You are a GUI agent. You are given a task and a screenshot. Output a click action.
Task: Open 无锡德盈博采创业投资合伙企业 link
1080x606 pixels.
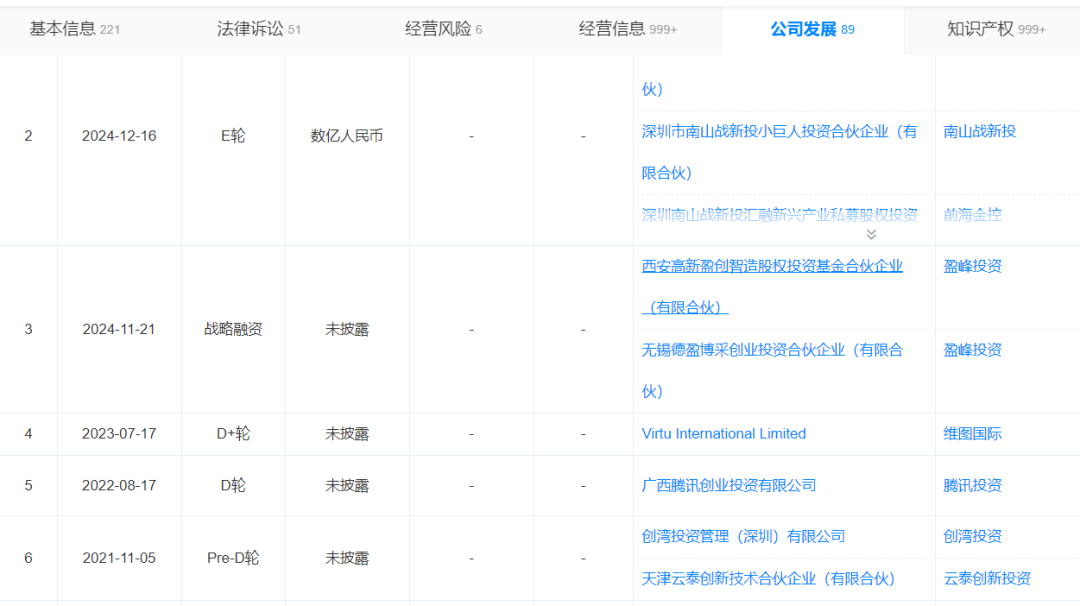771,370
